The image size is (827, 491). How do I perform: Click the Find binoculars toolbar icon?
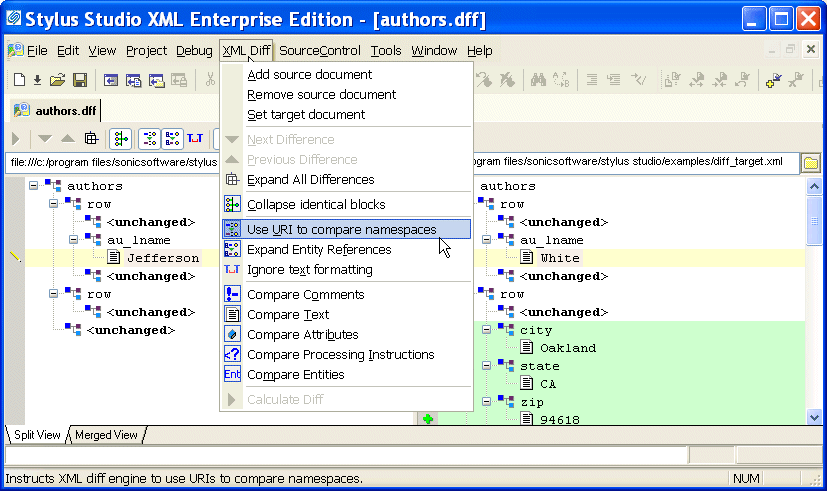point(537,80)
